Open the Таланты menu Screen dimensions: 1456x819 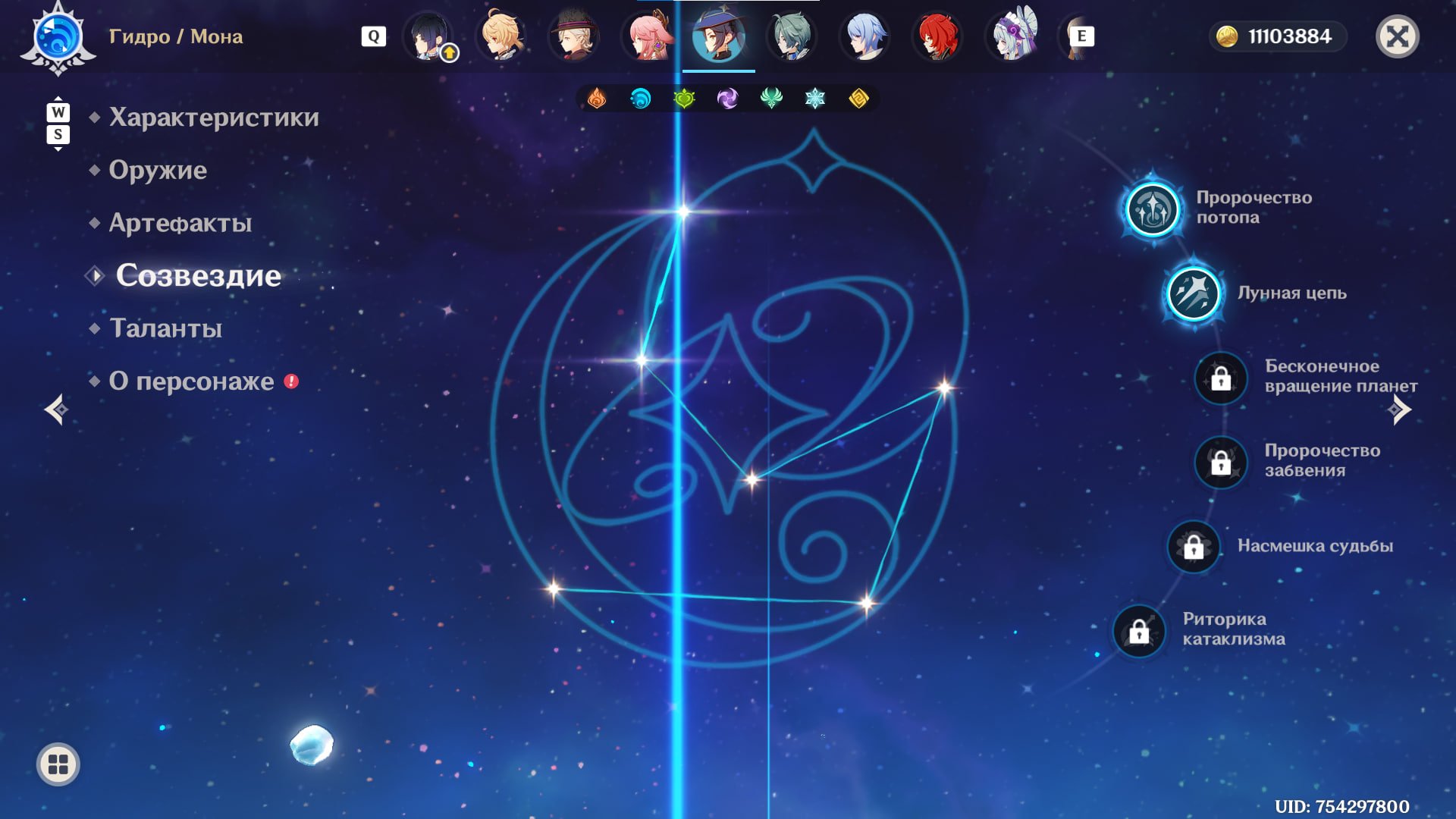tap(166, 328)
